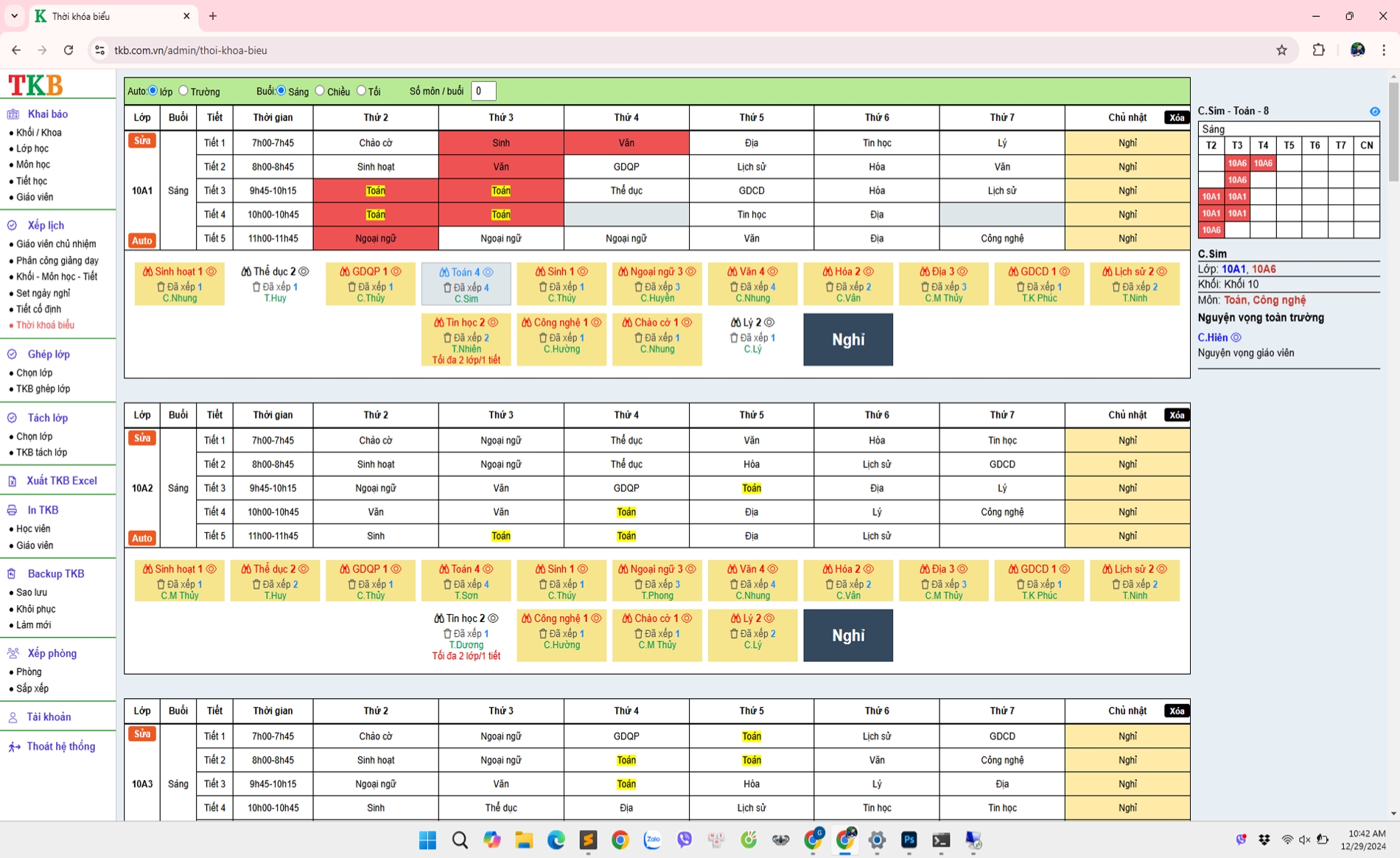
Task: Click the In TKB printer icon
Action: [13, 510]
